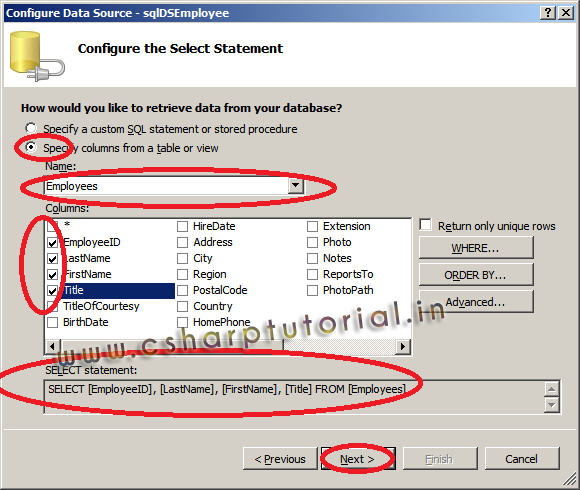Check the Extension column checkbox
580x490 pixels.
pyautogui.click(x=313, y=226)
